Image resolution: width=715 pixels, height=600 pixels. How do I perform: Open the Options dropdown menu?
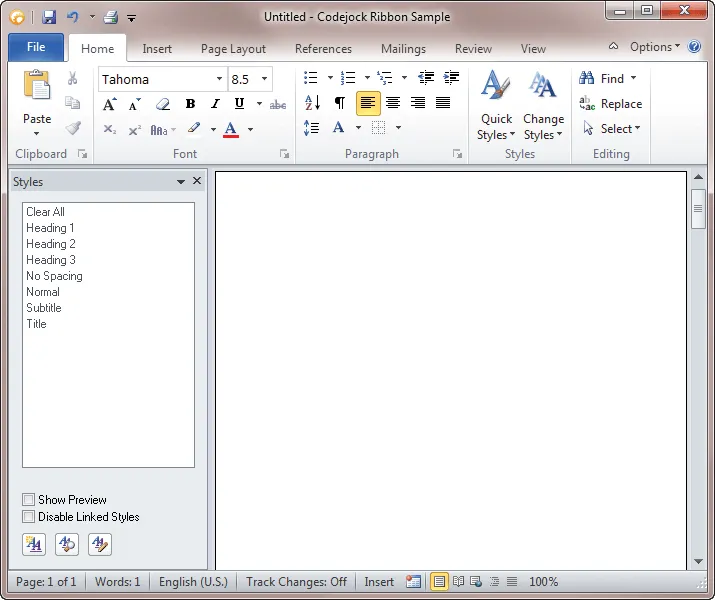(655, 47)
